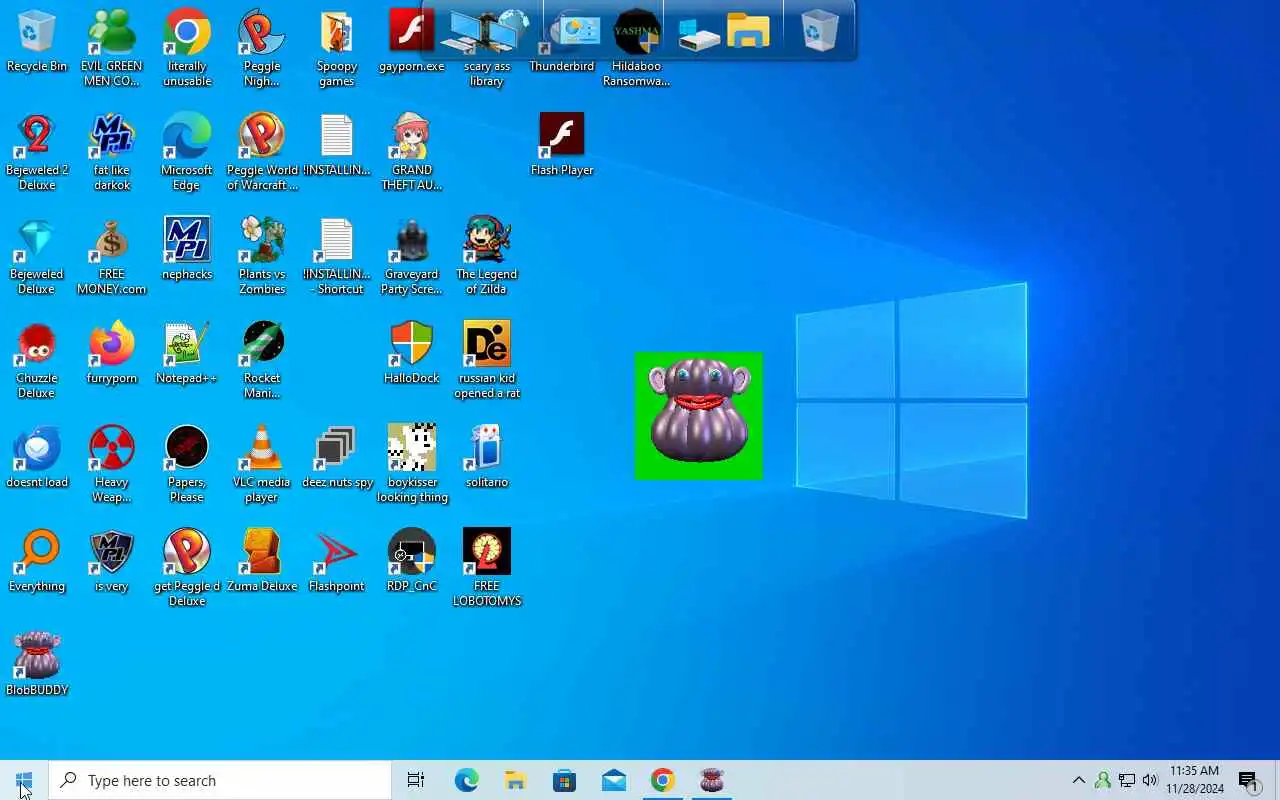Viewport: 1280px width, 800px height.
Task: Open the volume speaker tray icon
Action: click(x=1150, y=780)
